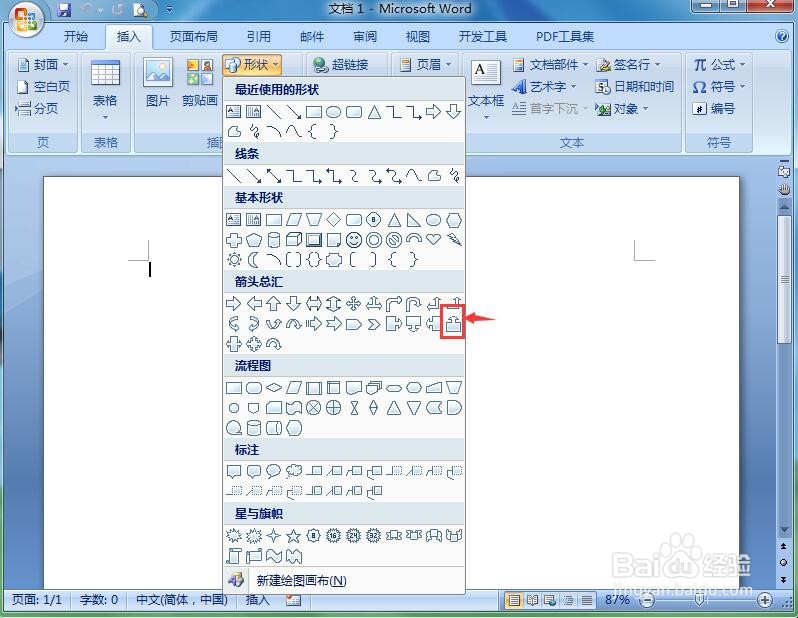798x618 pixels.
Task: Select the smiley face basic shape
Action: (x=354, y=240)
